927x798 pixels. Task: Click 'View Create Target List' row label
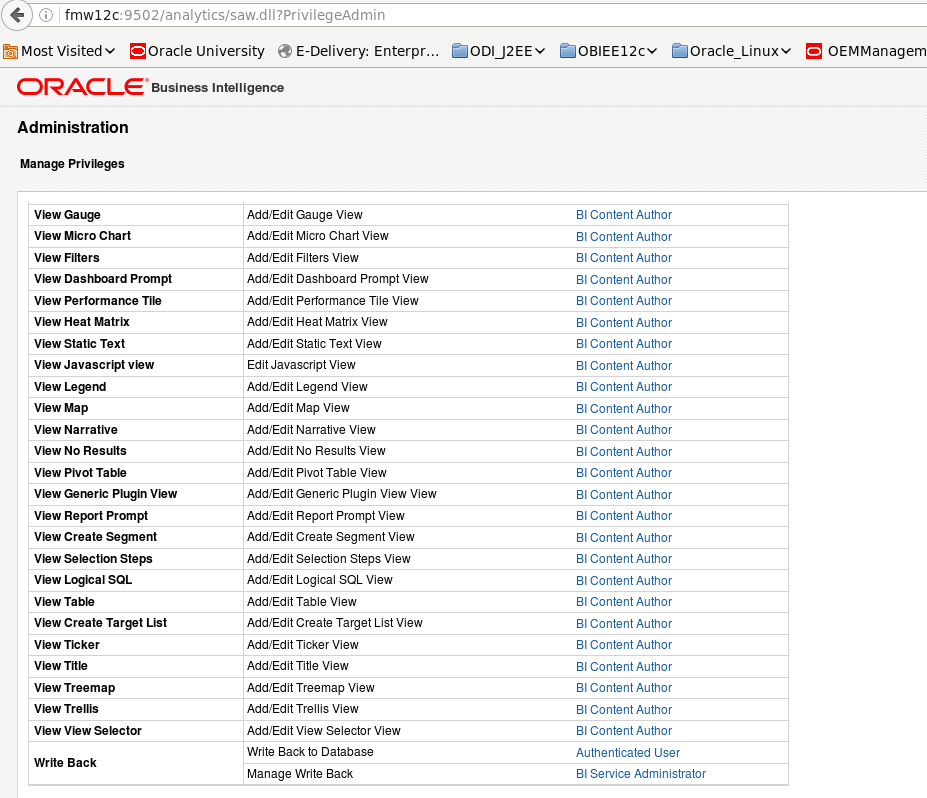(101, 623)
